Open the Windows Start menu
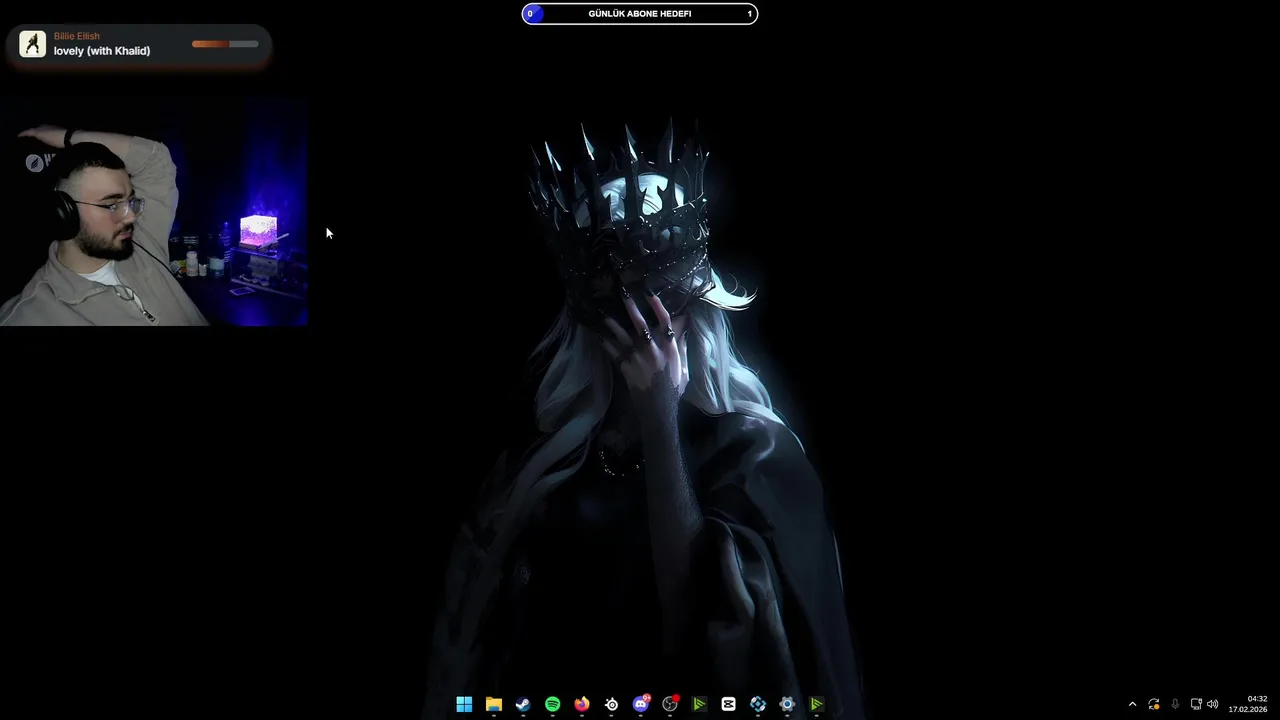 pyautogui.click(x=464, y=705)
